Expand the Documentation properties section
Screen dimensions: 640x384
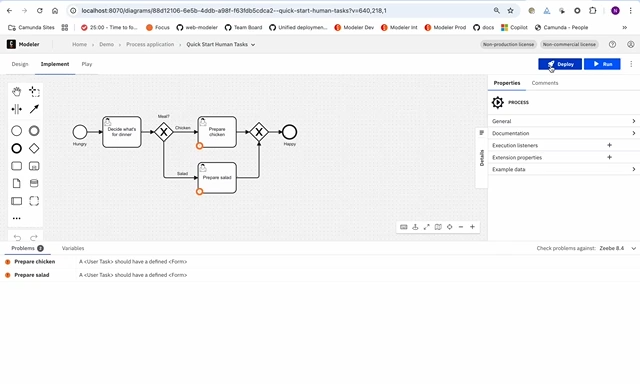[x=564, y=133]
